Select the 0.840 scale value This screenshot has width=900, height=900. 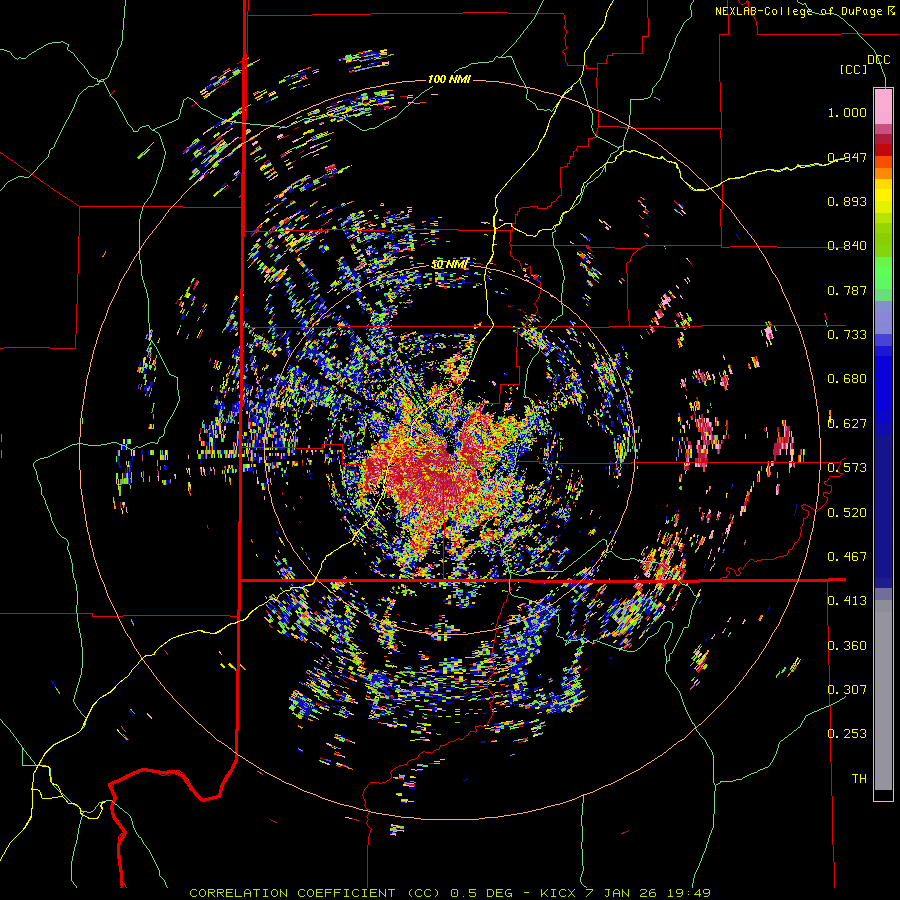(847, 246)
